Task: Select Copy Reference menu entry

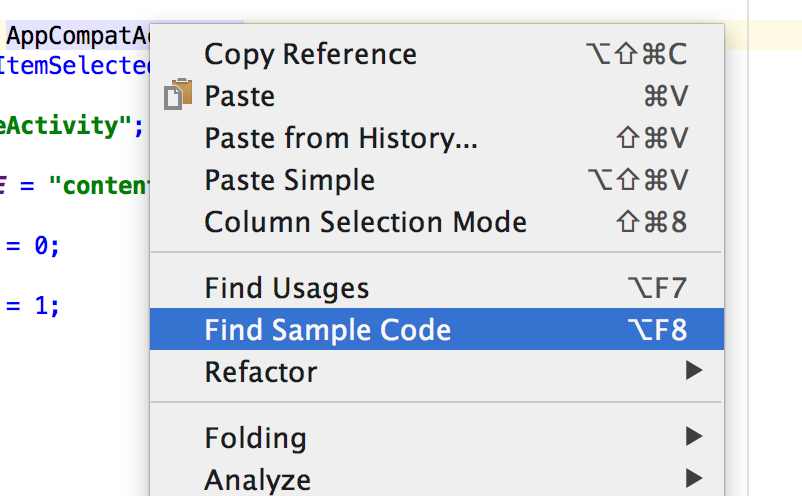Action: (437, 54)
